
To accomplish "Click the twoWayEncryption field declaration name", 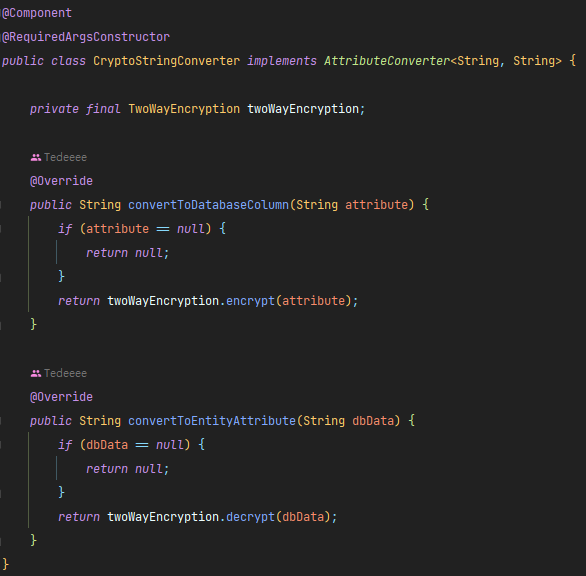I will pos(303,109).
